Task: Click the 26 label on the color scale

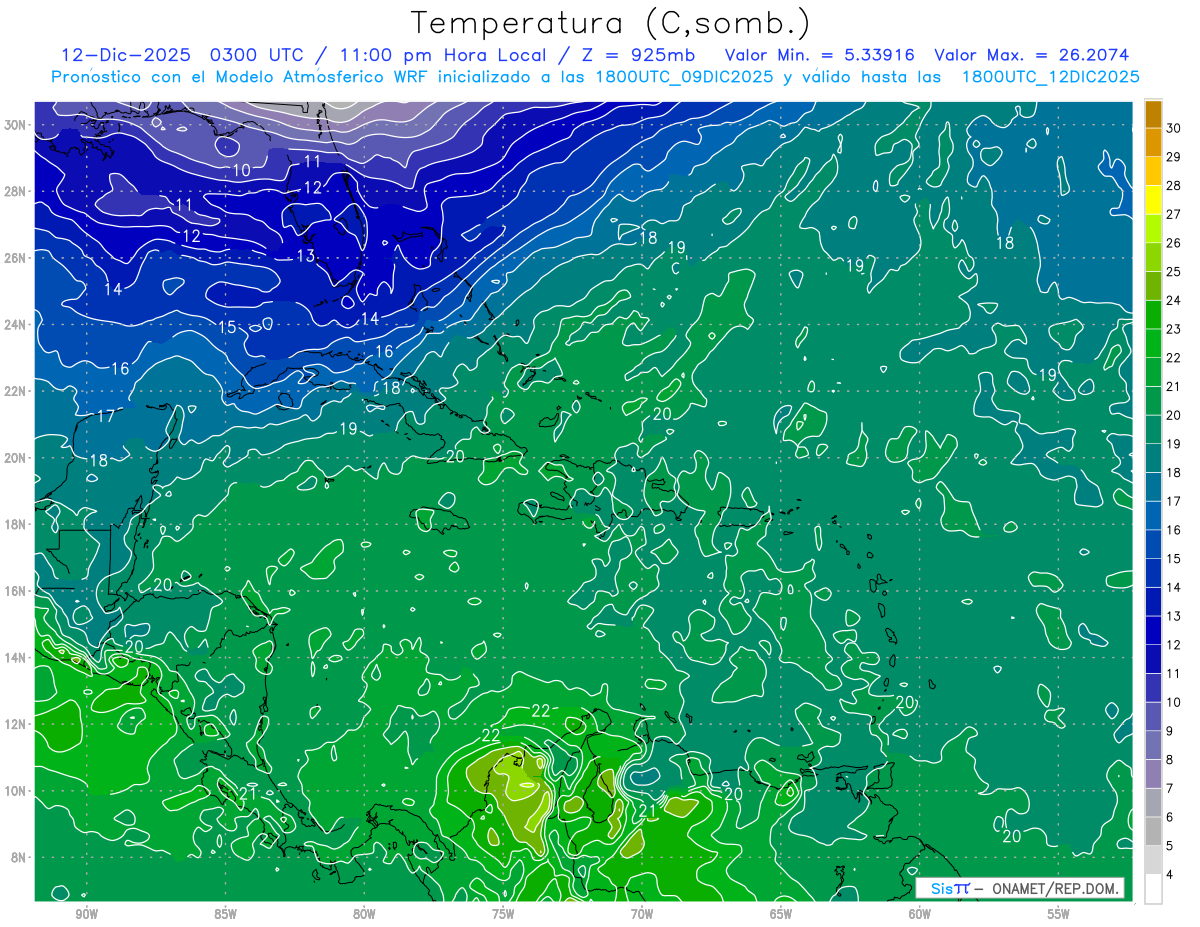Action: tap(1174, 243)
